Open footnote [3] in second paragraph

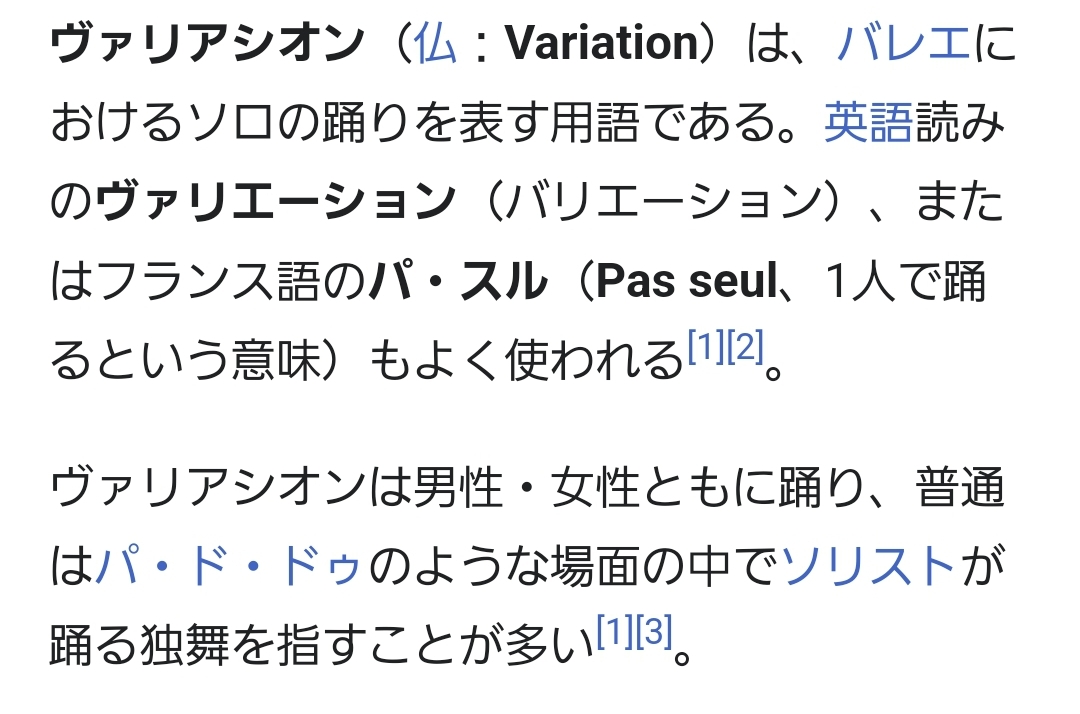[653, 632]
